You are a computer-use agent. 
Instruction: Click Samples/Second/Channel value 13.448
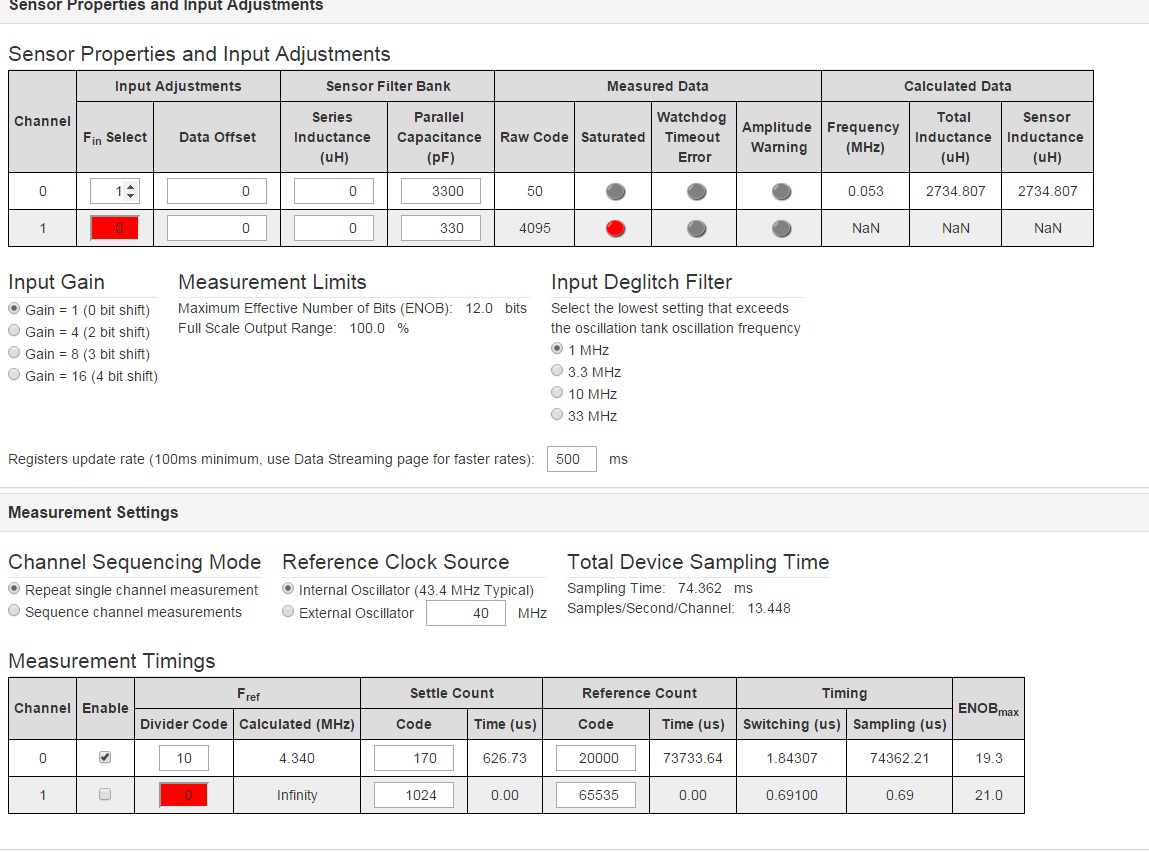[x=769, y=608]
